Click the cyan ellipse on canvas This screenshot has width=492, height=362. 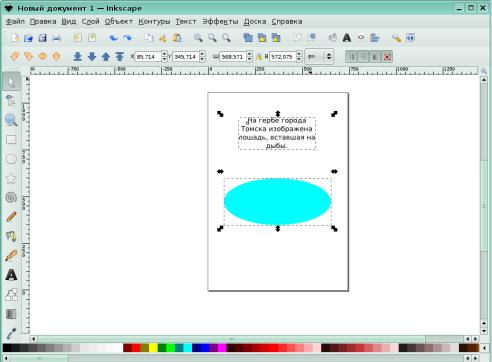click(277, 201)
